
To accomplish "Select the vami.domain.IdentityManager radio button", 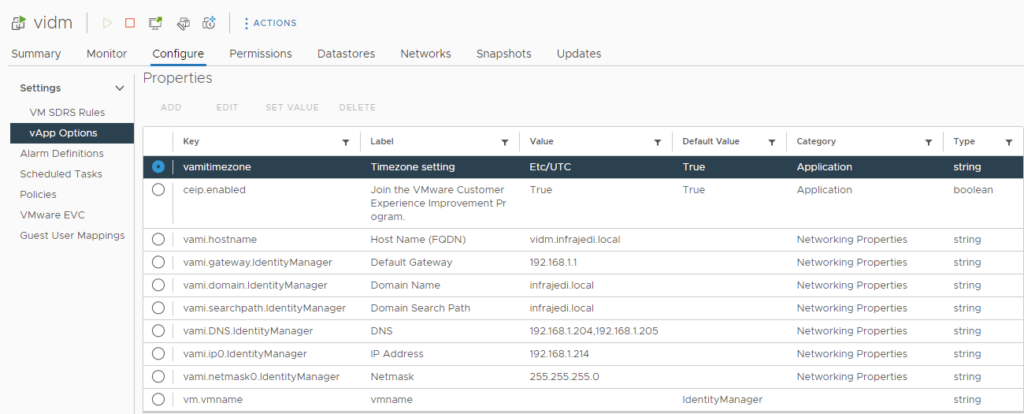I will tap(158, 285).
